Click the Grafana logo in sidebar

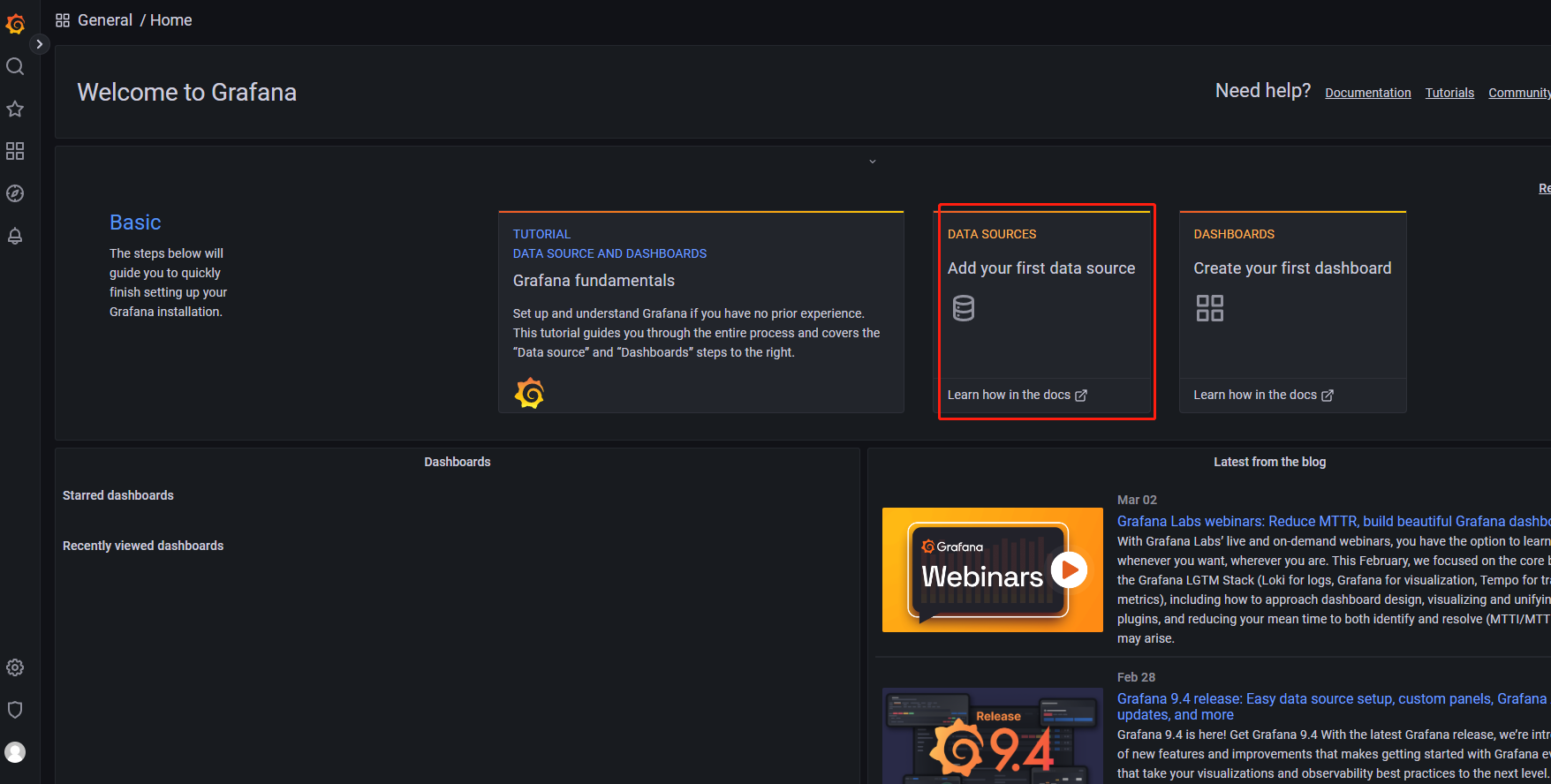pos(15,24)
